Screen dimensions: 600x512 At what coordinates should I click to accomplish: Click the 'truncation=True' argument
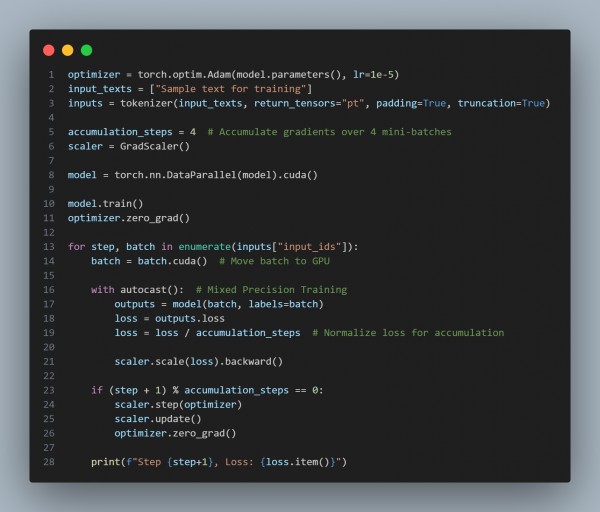pos(501,103)
